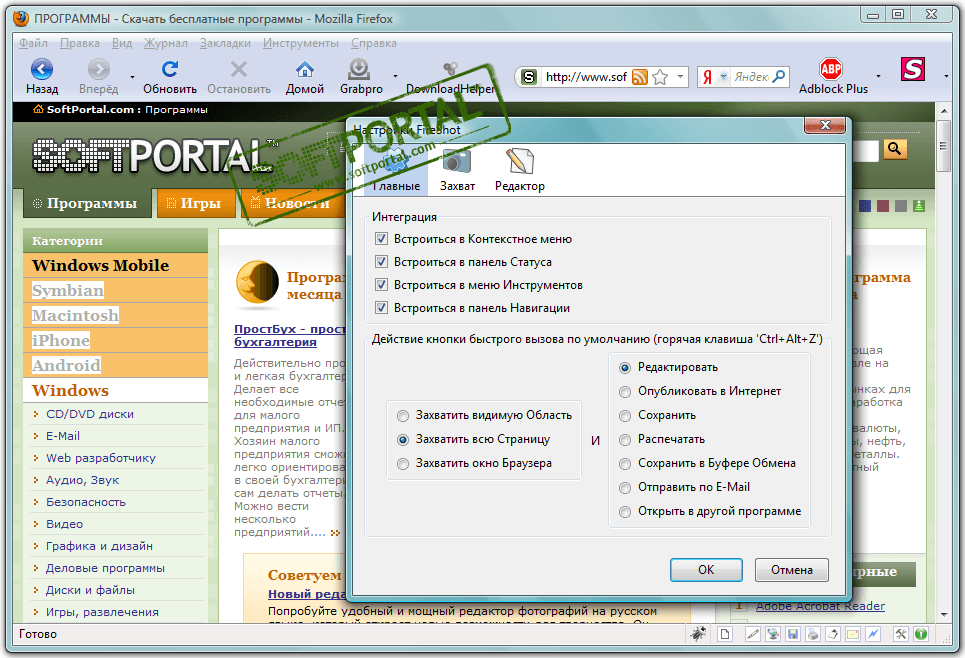Switch to the Захват settings tab
965x658 pixels.
coord(457,171)
